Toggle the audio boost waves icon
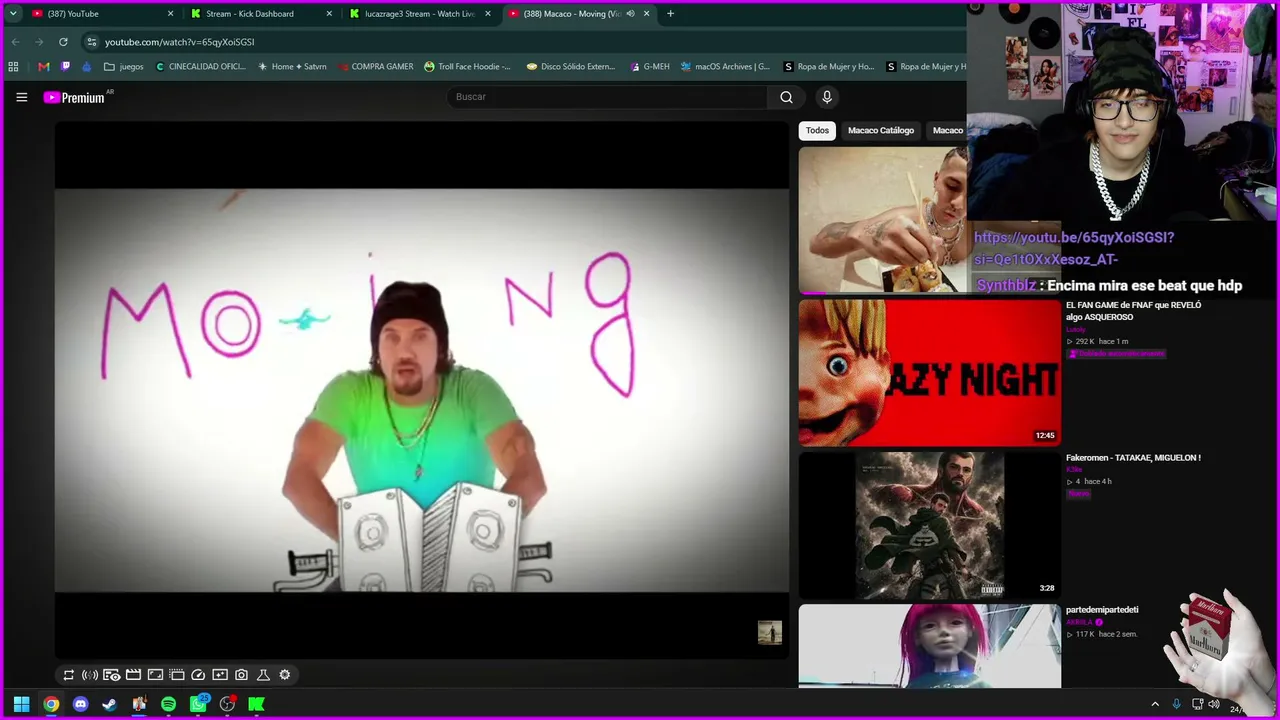Image resolution: width=1280 pixels, height=720 pixels. 90,675
